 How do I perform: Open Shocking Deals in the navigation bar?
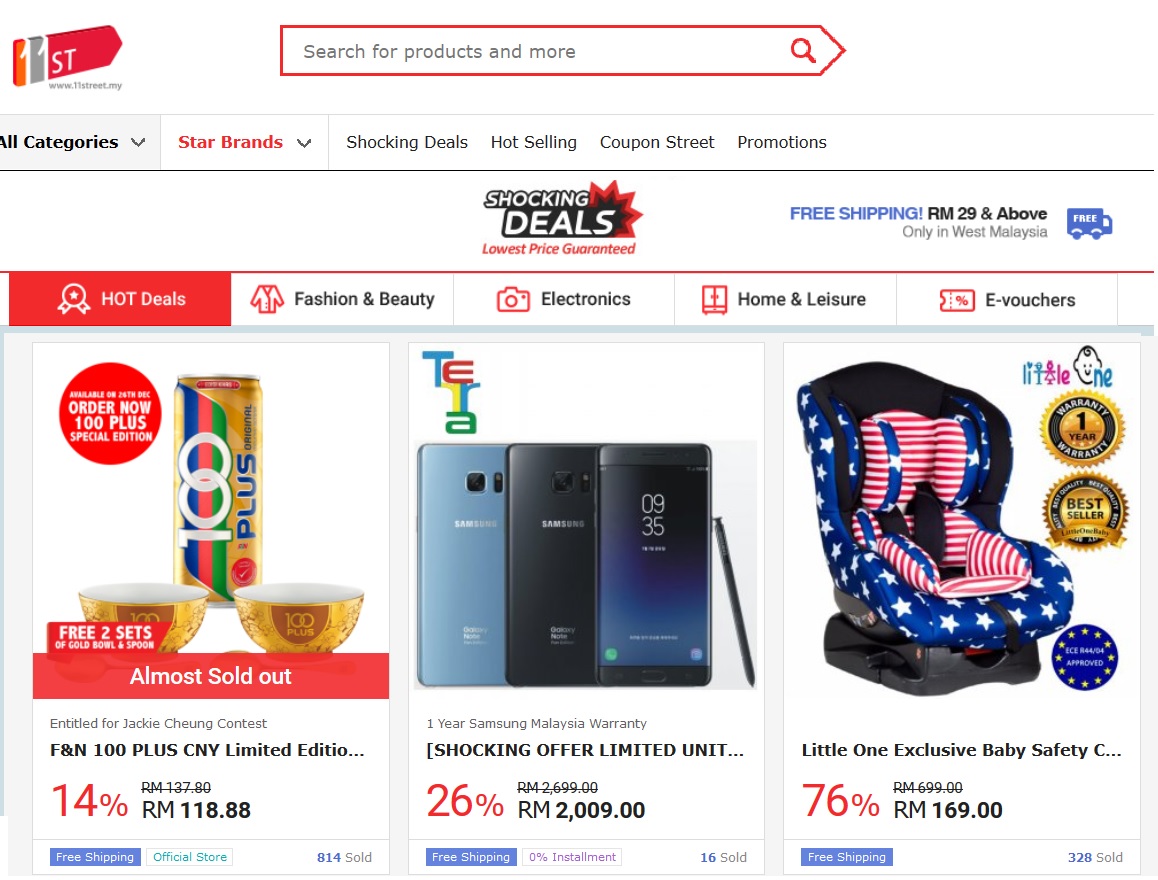407,142
